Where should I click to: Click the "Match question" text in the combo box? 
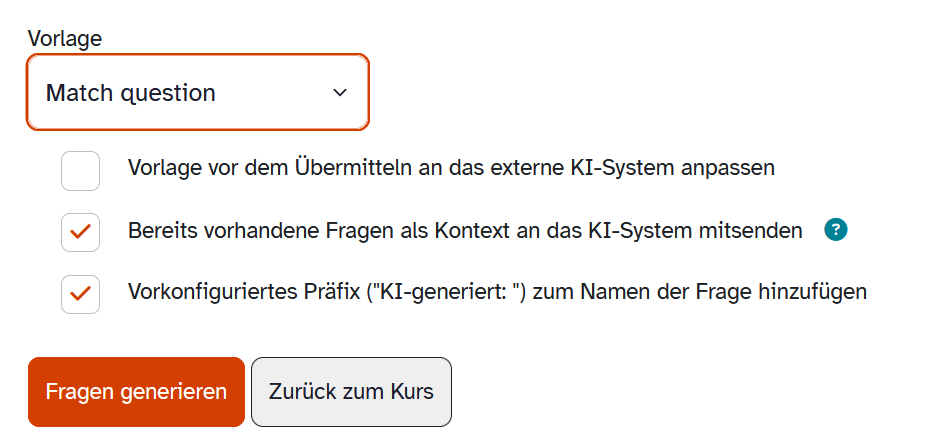(x=131, y=93)
